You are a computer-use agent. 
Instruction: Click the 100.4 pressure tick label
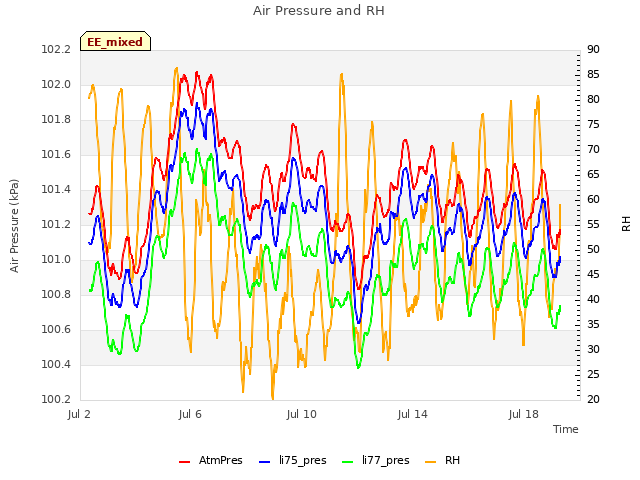[56, 365]
